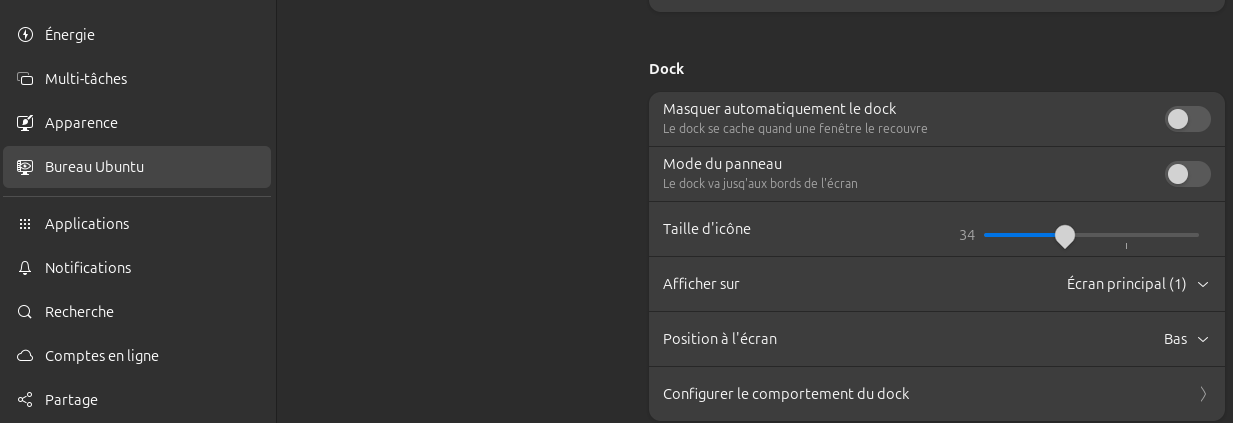
Task: Enable Masquer automatiquement le dock switch
Action: (x=1187, y=119)
